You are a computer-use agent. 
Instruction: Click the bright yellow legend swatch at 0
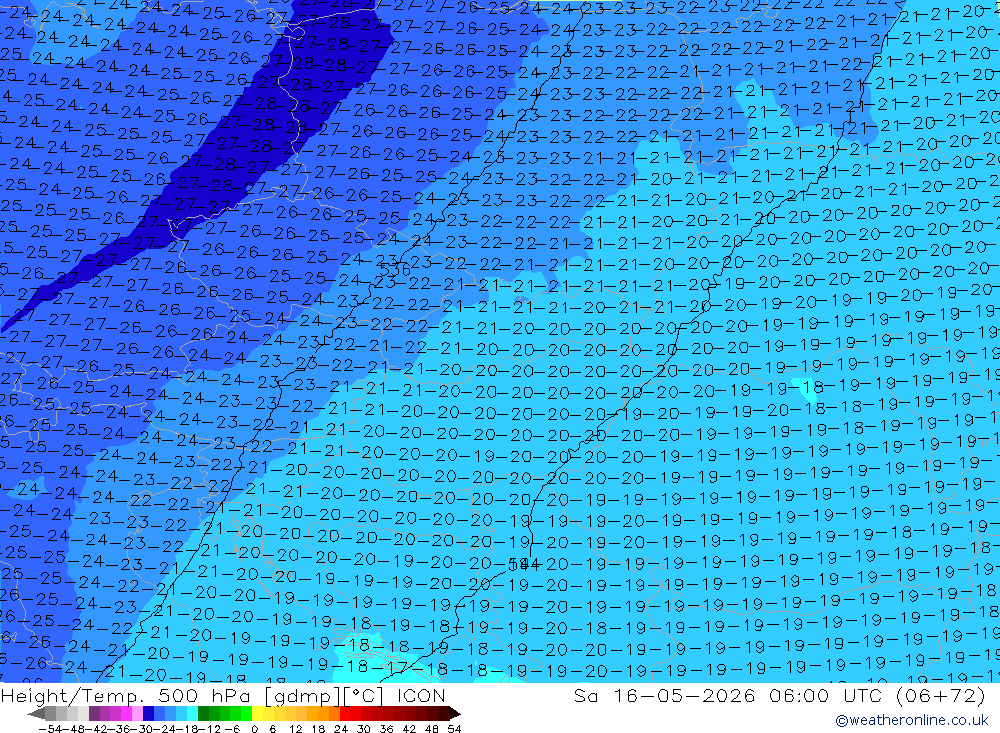coord(257,714)
